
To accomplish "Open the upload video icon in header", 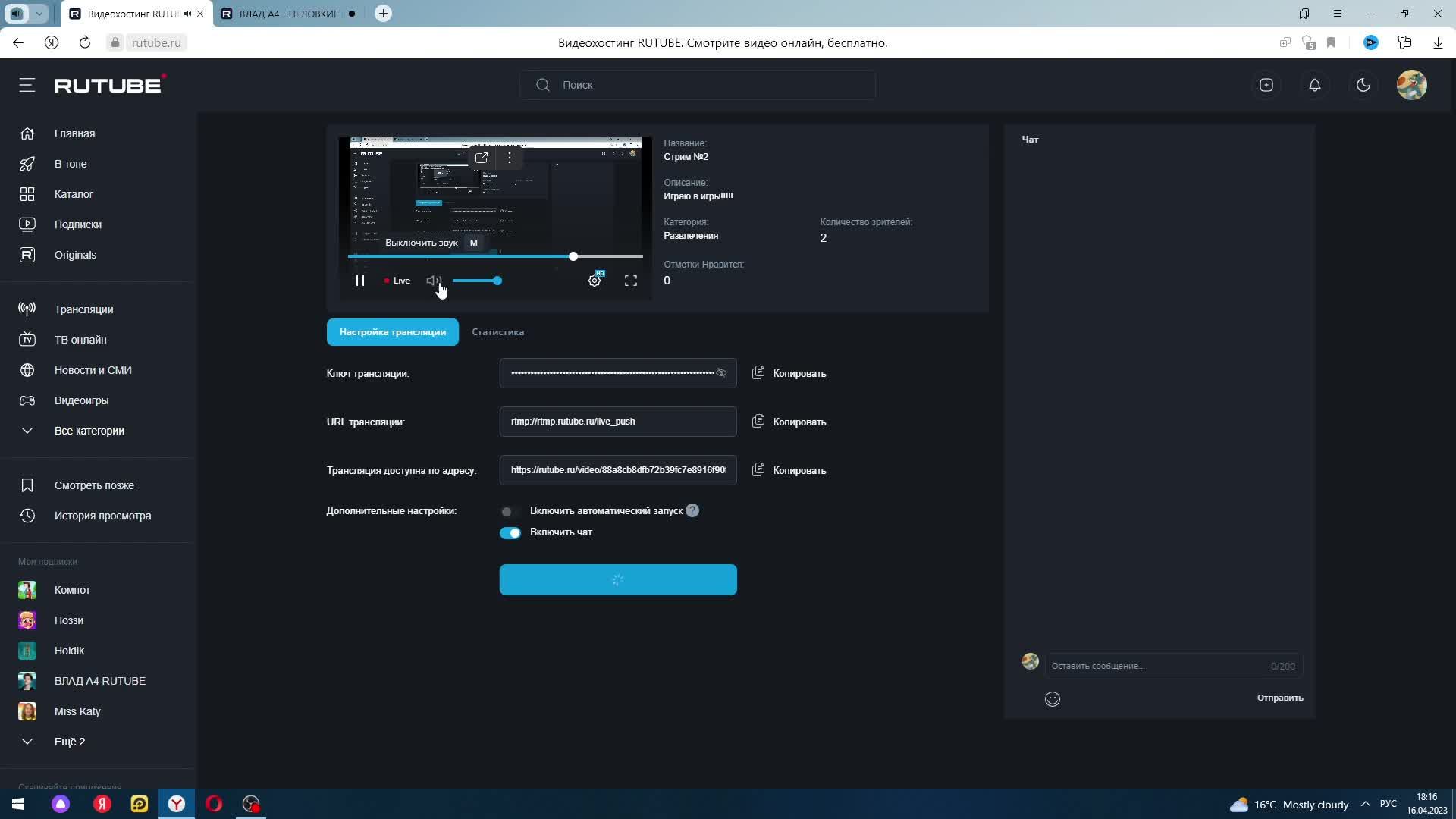I will point(1266,85).
